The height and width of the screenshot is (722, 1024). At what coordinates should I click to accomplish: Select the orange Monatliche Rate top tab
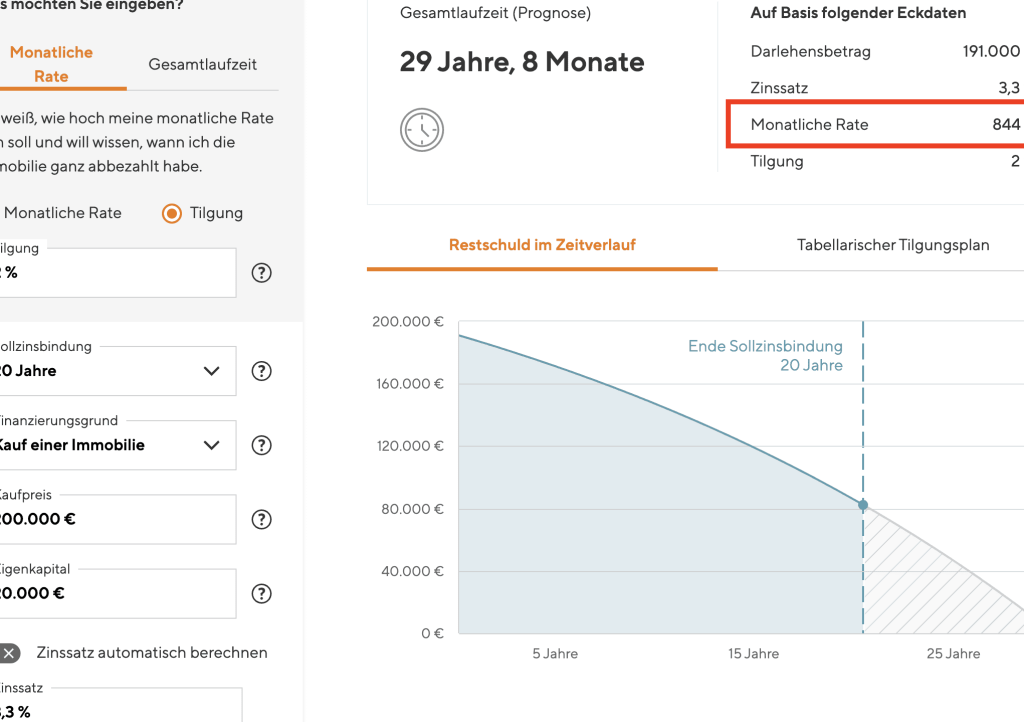pyautogui.click(x=52, y=64)
